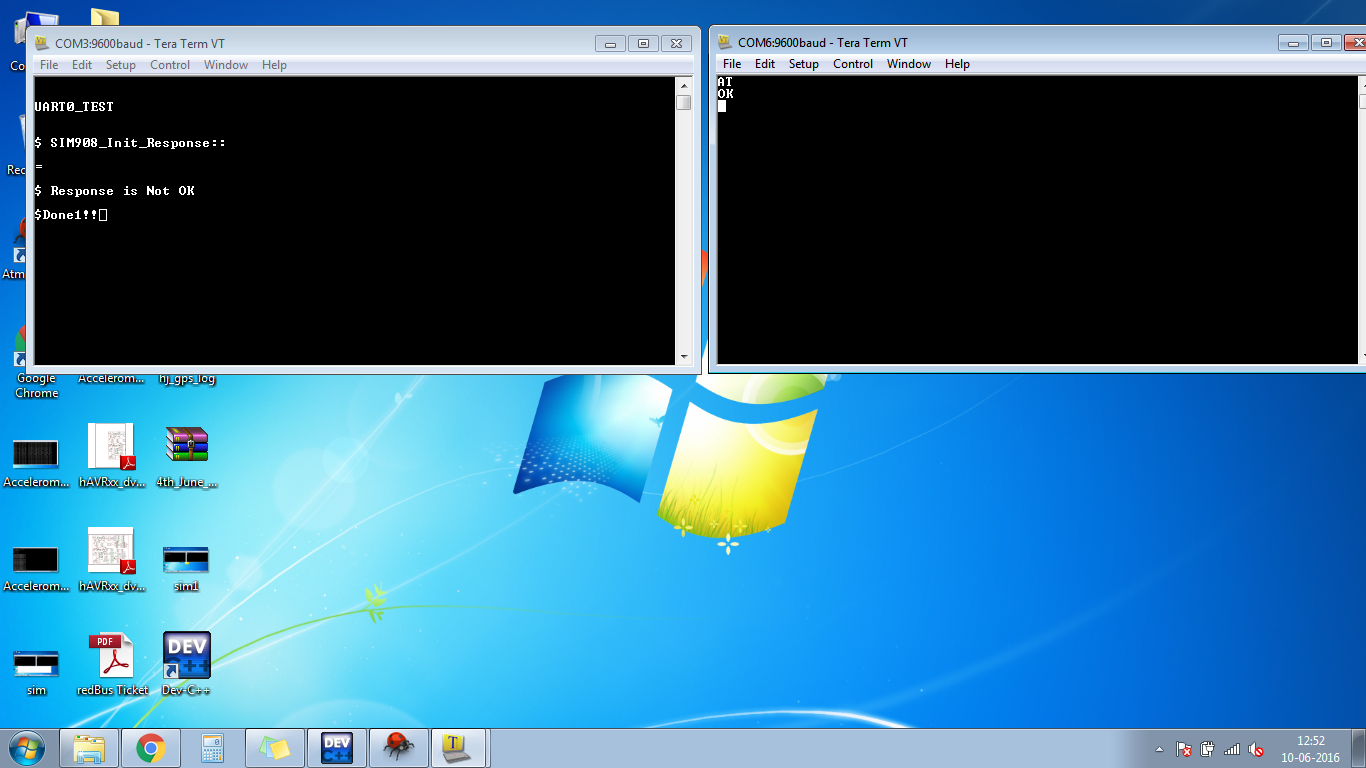Click the OK response in COM6 terminal
This screenshot has height=768, width=1366.
tap(725, 94)
